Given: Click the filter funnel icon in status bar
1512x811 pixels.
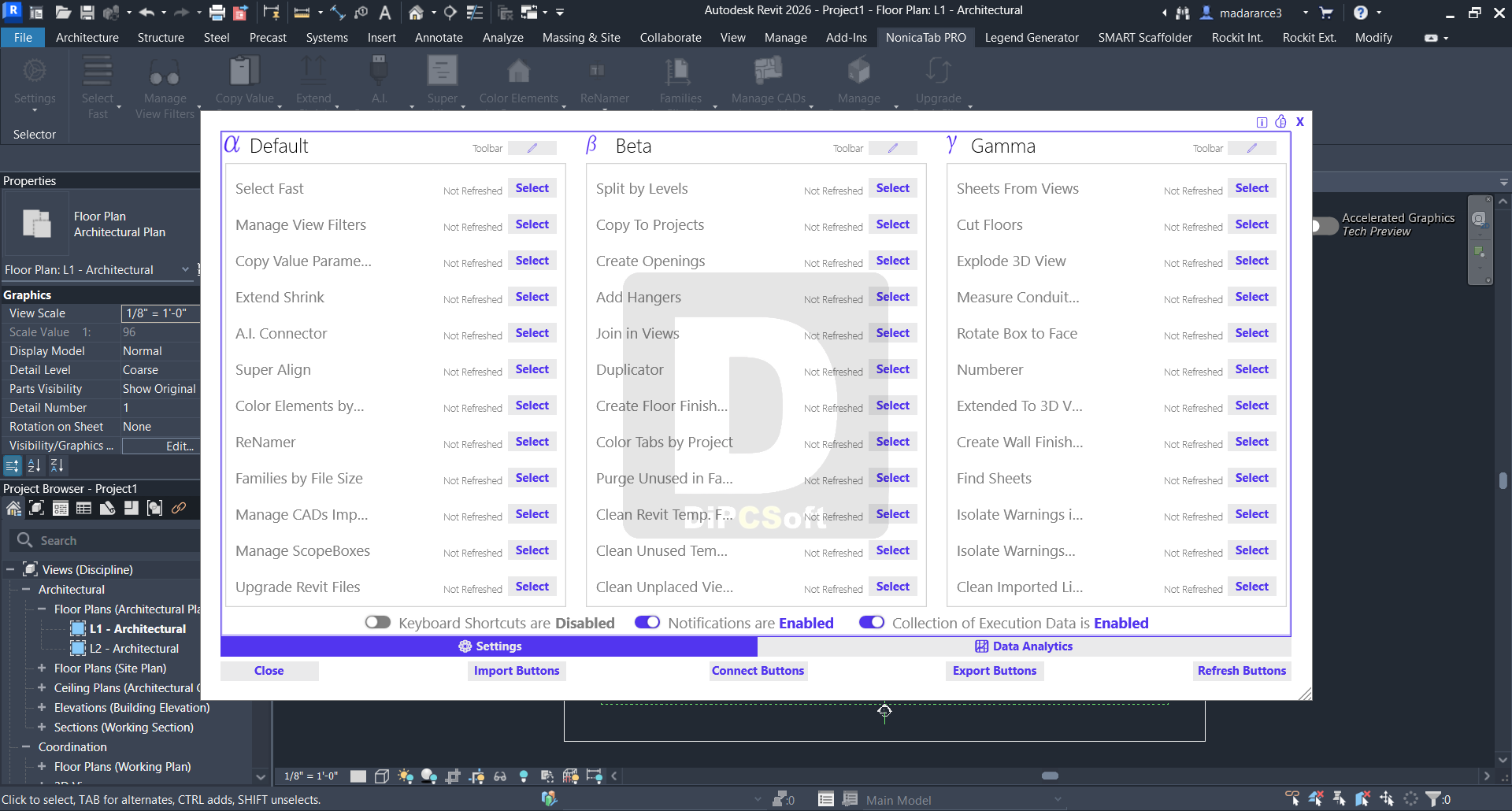Looking at the screenshot, I should (1433, 799).
